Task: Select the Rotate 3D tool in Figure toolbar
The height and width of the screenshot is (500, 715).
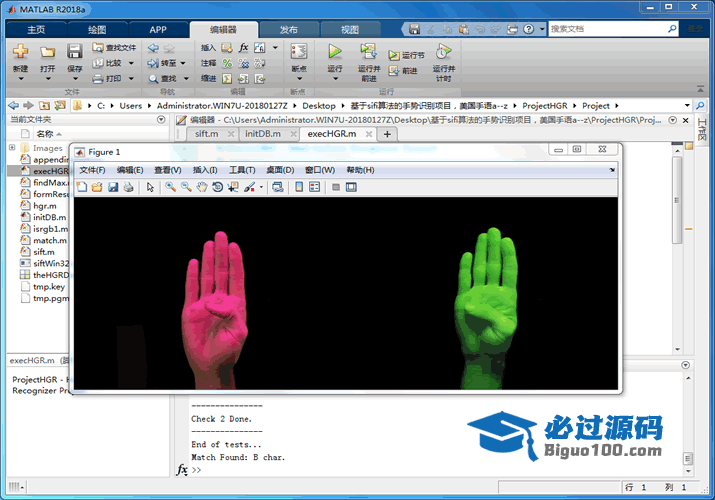Action: 217,187
